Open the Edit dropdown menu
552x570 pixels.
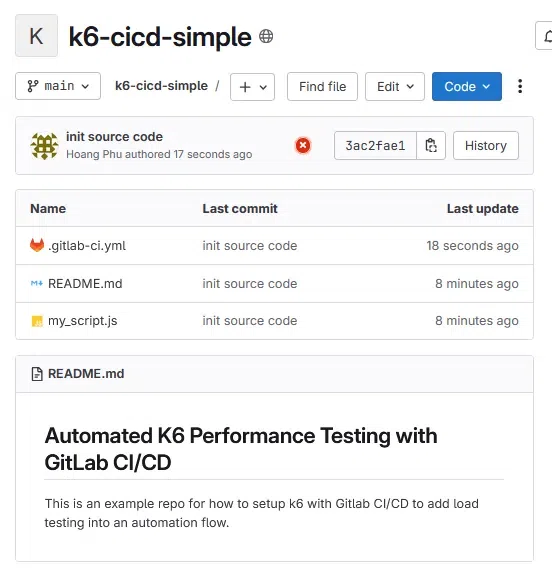point(395,87)
